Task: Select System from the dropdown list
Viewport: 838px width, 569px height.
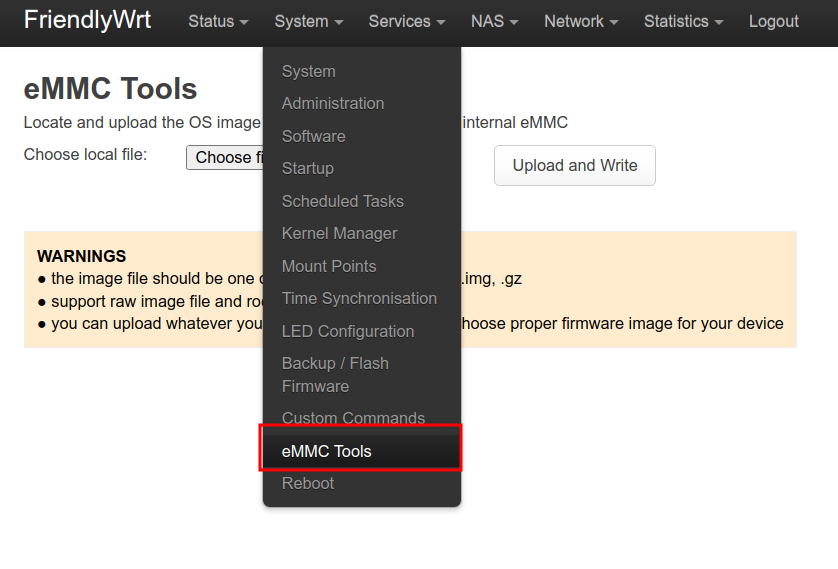Action: click(x=309, y=71)
